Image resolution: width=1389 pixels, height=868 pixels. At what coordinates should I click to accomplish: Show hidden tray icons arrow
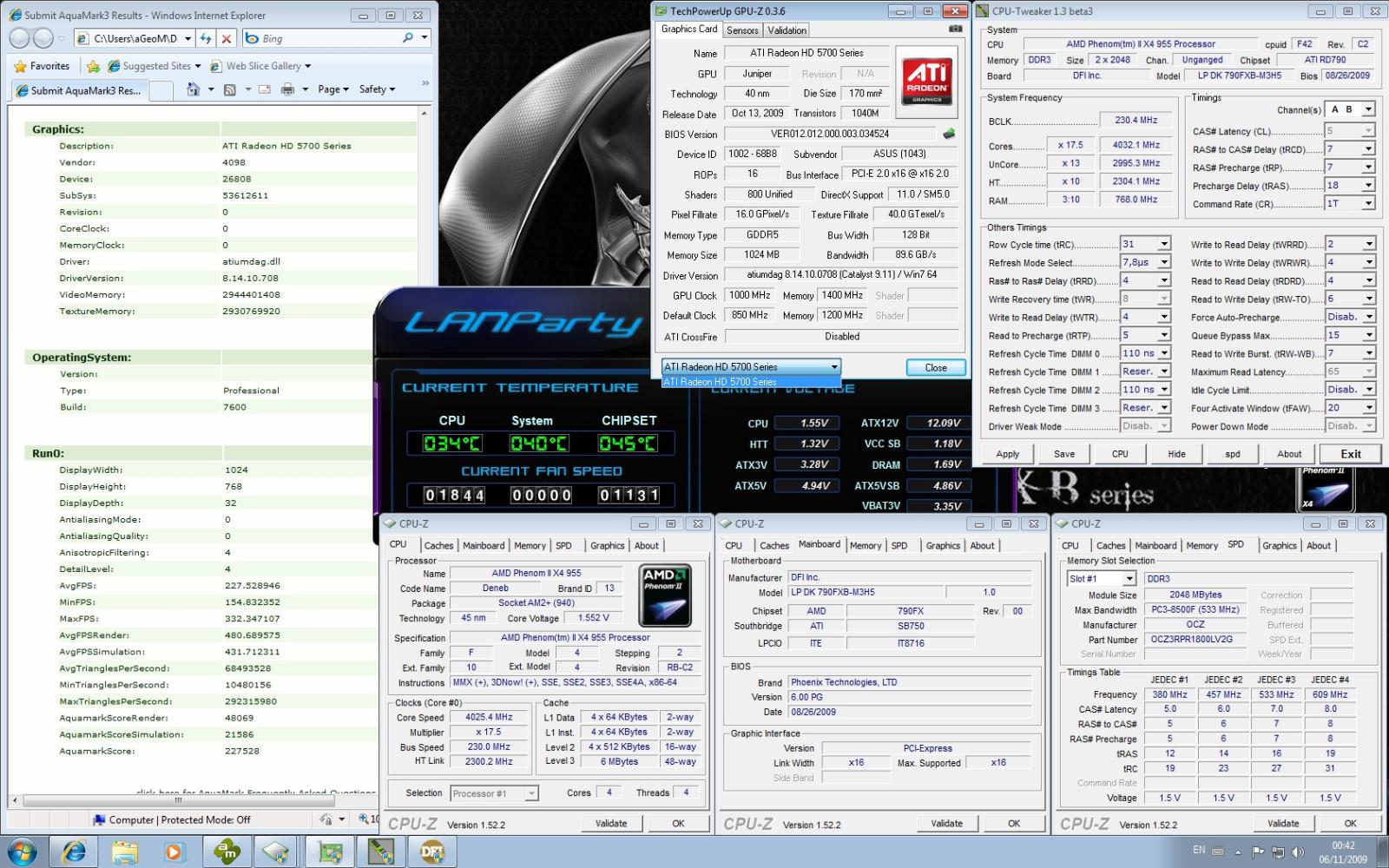coord(1239,852)
